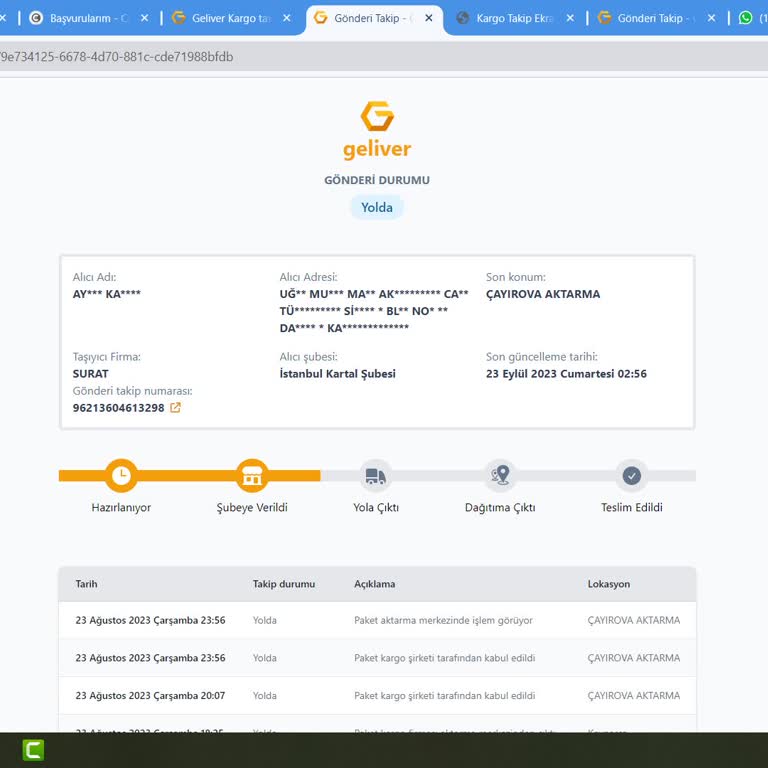Click the ÇAYIROVA AKTARMA last location value

[x=543, y=294]
